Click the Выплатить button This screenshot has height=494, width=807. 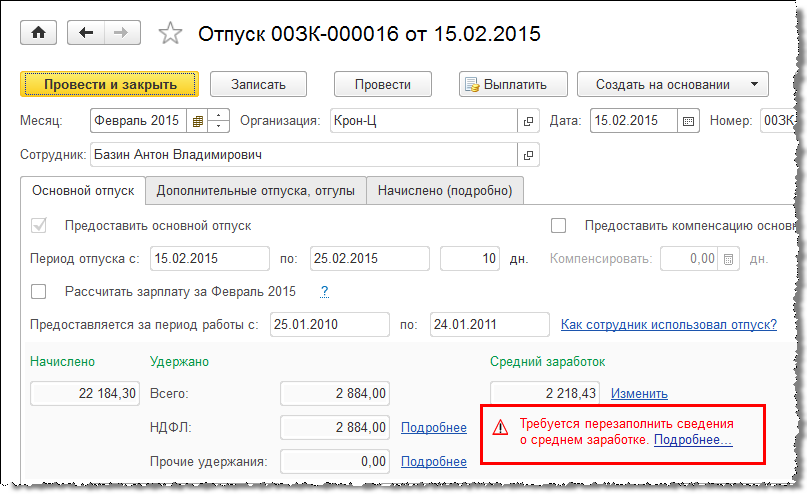tap(513, 84)
